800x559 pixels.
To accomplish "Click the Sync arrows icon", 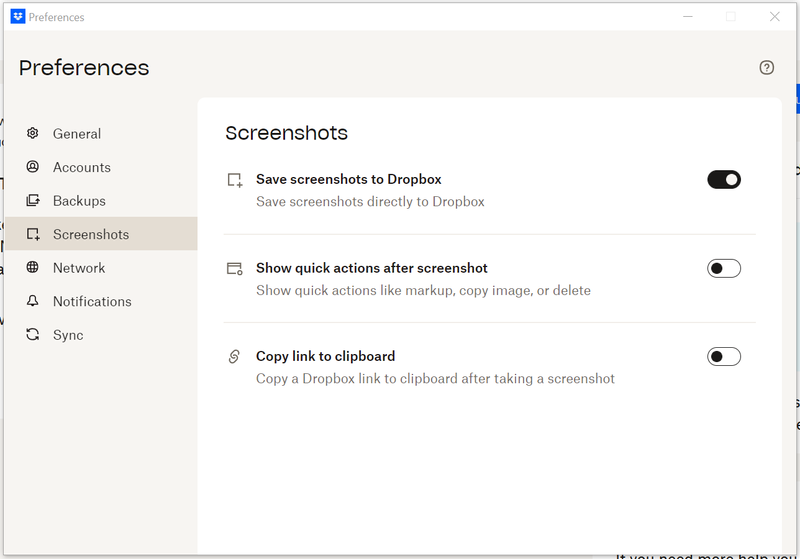I will coord(33,335).
